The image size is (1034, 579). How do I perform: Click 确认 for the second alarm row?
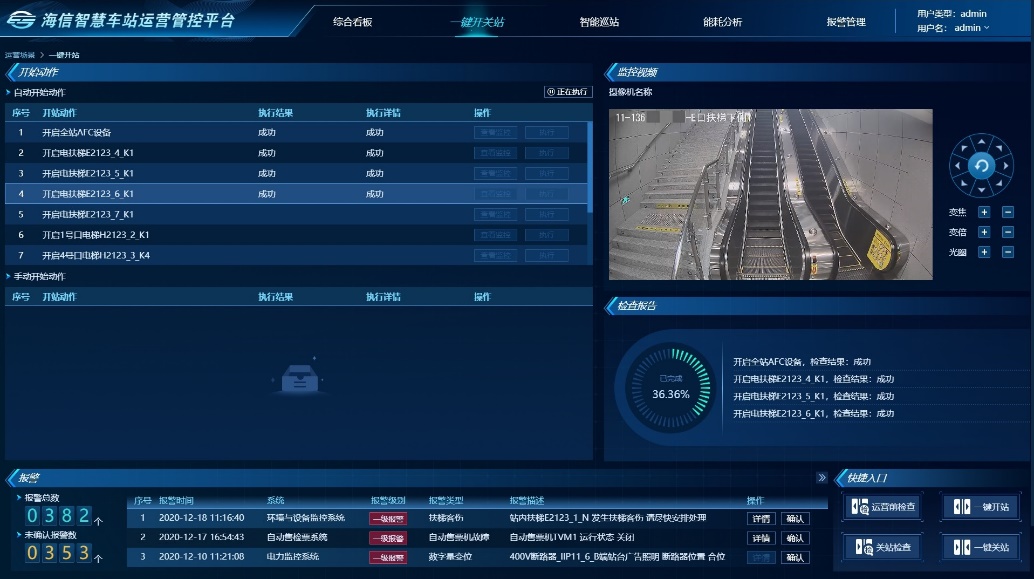tap(795, 538)
